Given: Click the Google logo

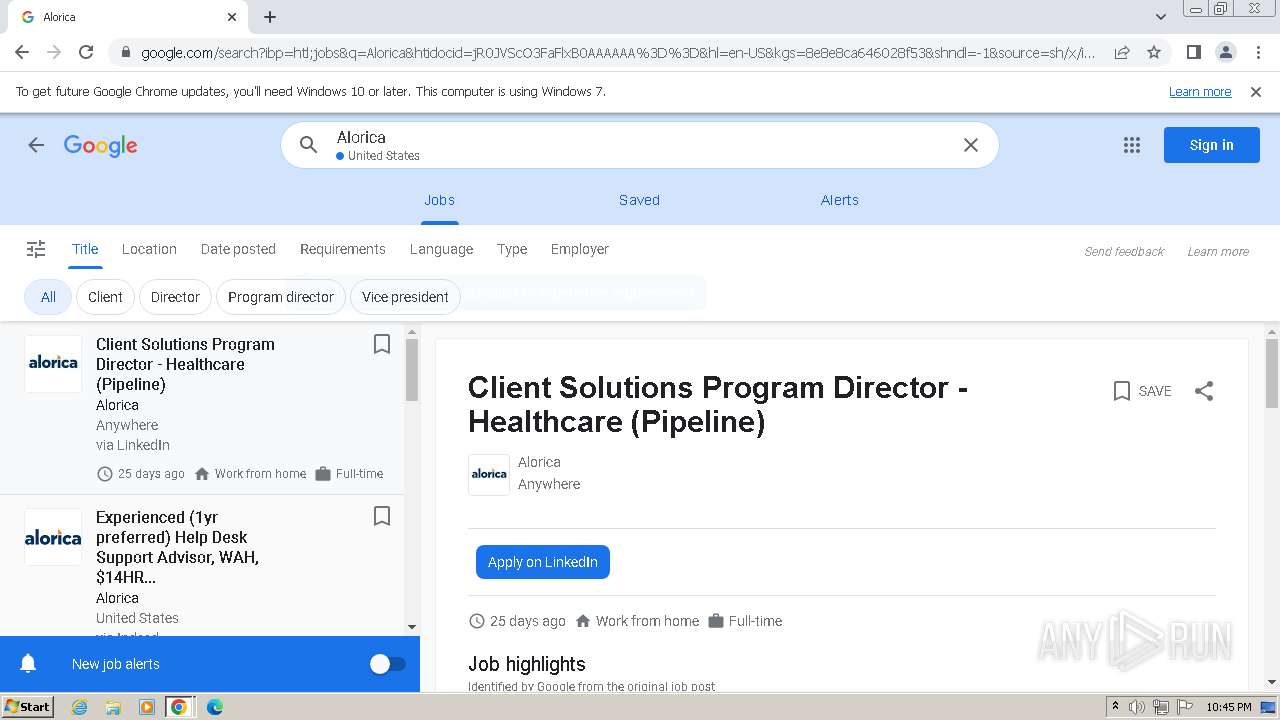Looking at the screenshot, I should click(x=101, y=146).
